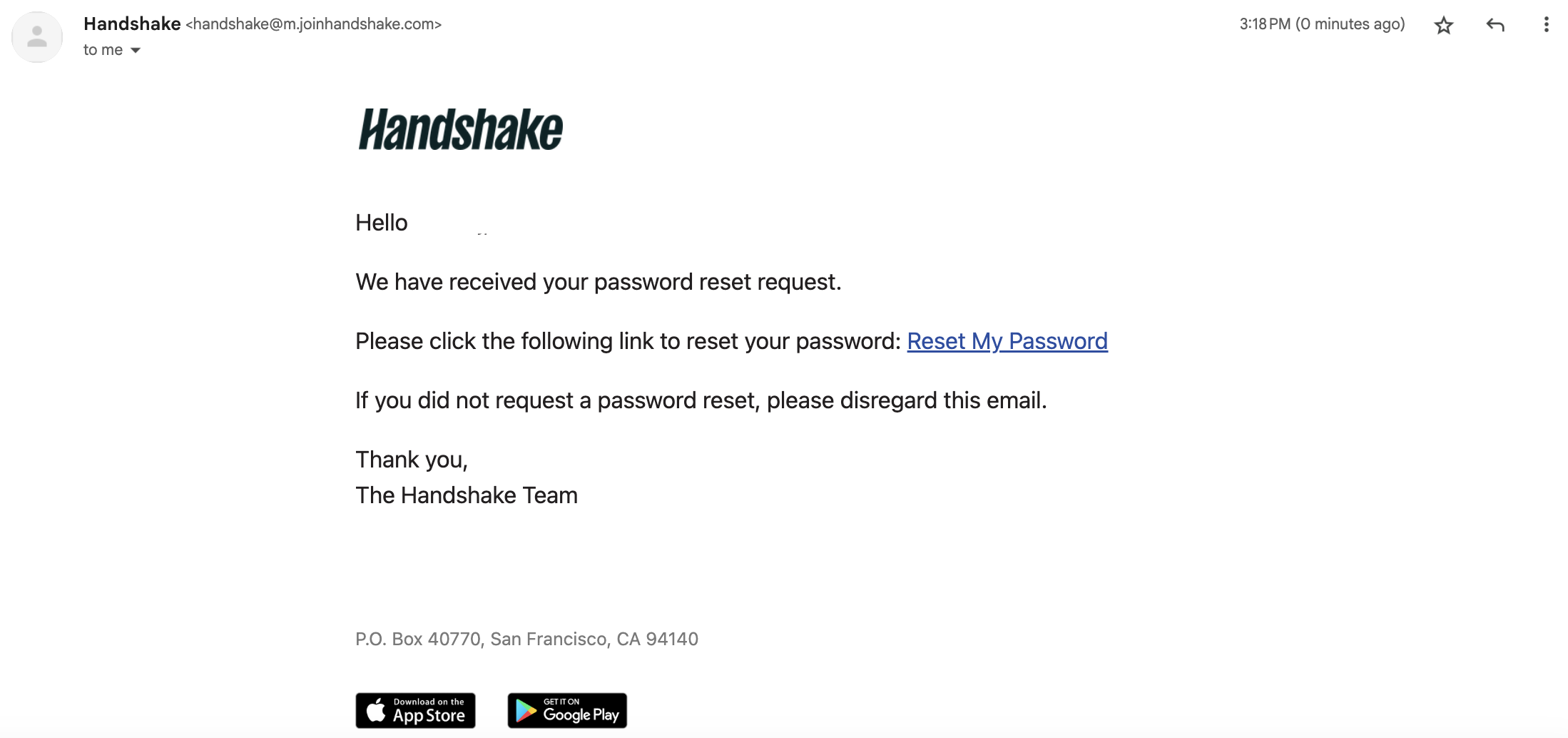Image resolution: width=1568 pixels, height=738 pixels.
Task: Click the "Thank you," closing line
Action: click(x=412, y=460)
